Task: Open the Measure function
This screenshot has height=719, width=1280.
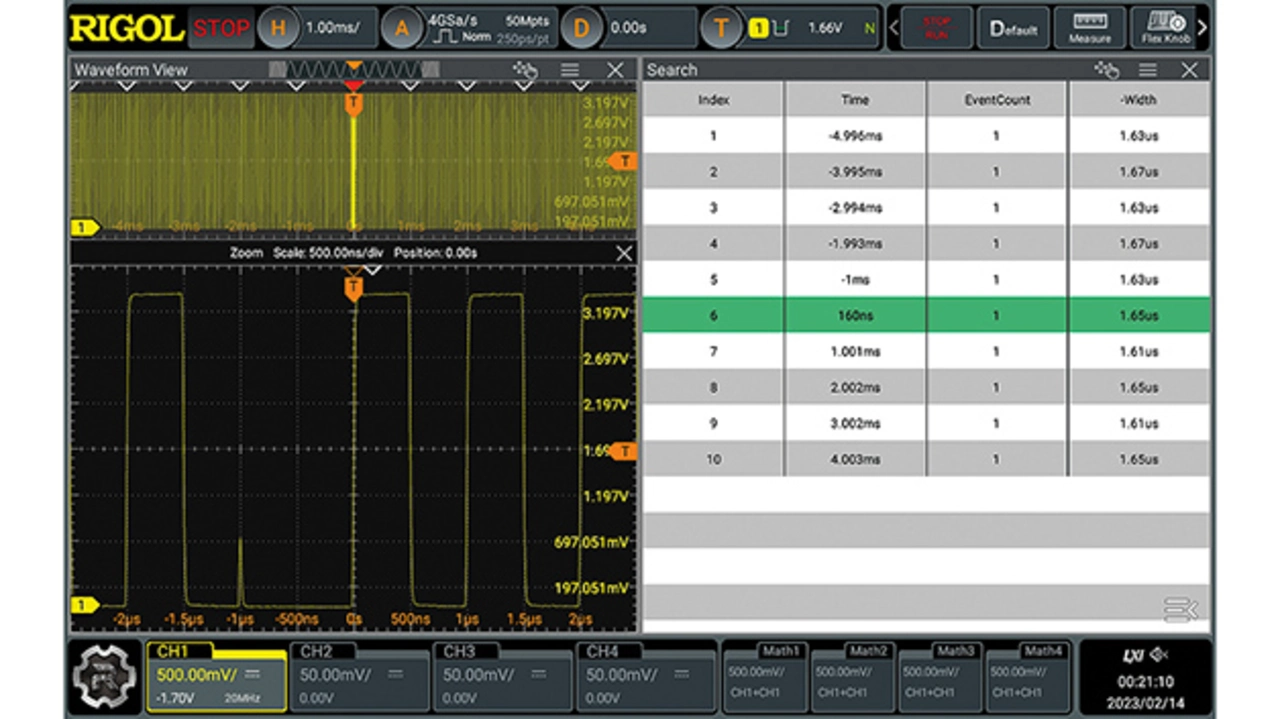Action: [1089, 27]
